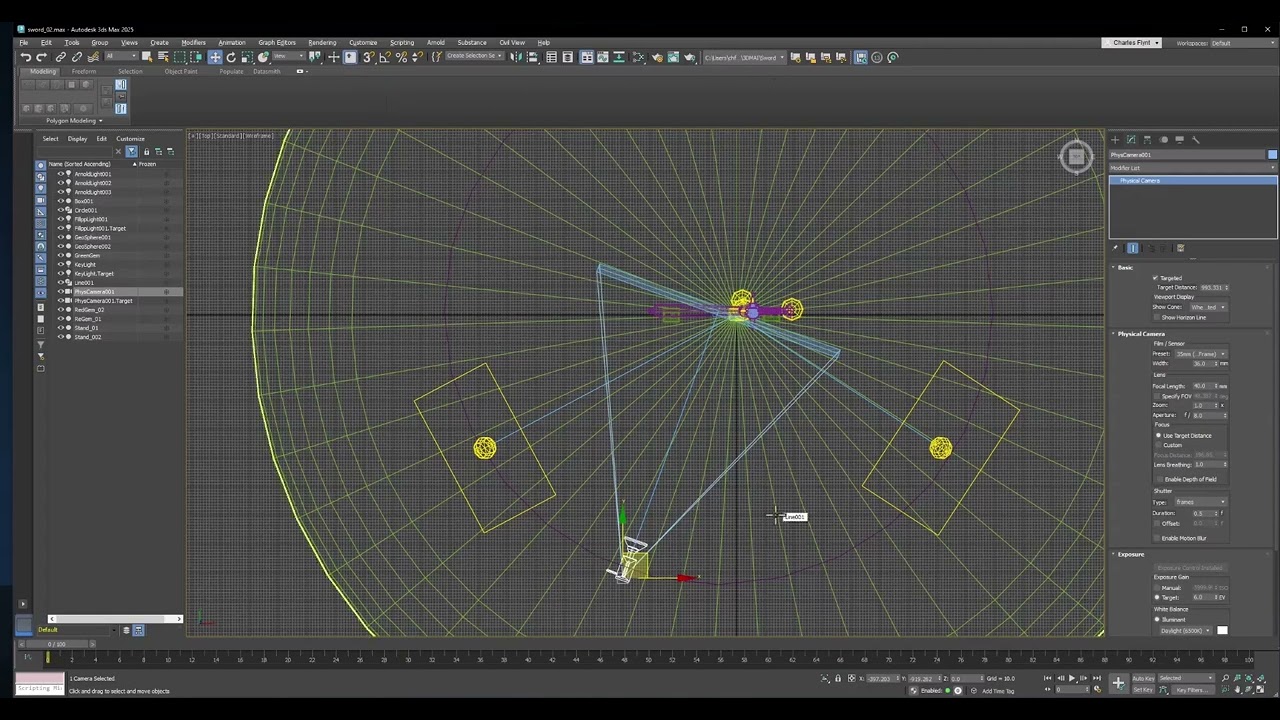Click the Select by Name toolbar icon
This screenshot has height=720, width=1280.
[162, 57]
